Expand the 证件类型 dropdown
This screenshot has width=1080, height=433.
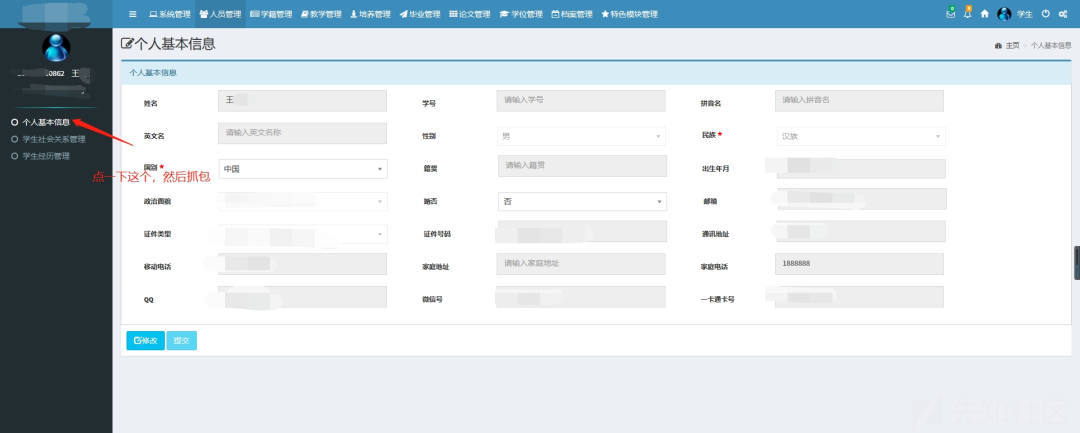pyautogui.click(x=303, y=234)
